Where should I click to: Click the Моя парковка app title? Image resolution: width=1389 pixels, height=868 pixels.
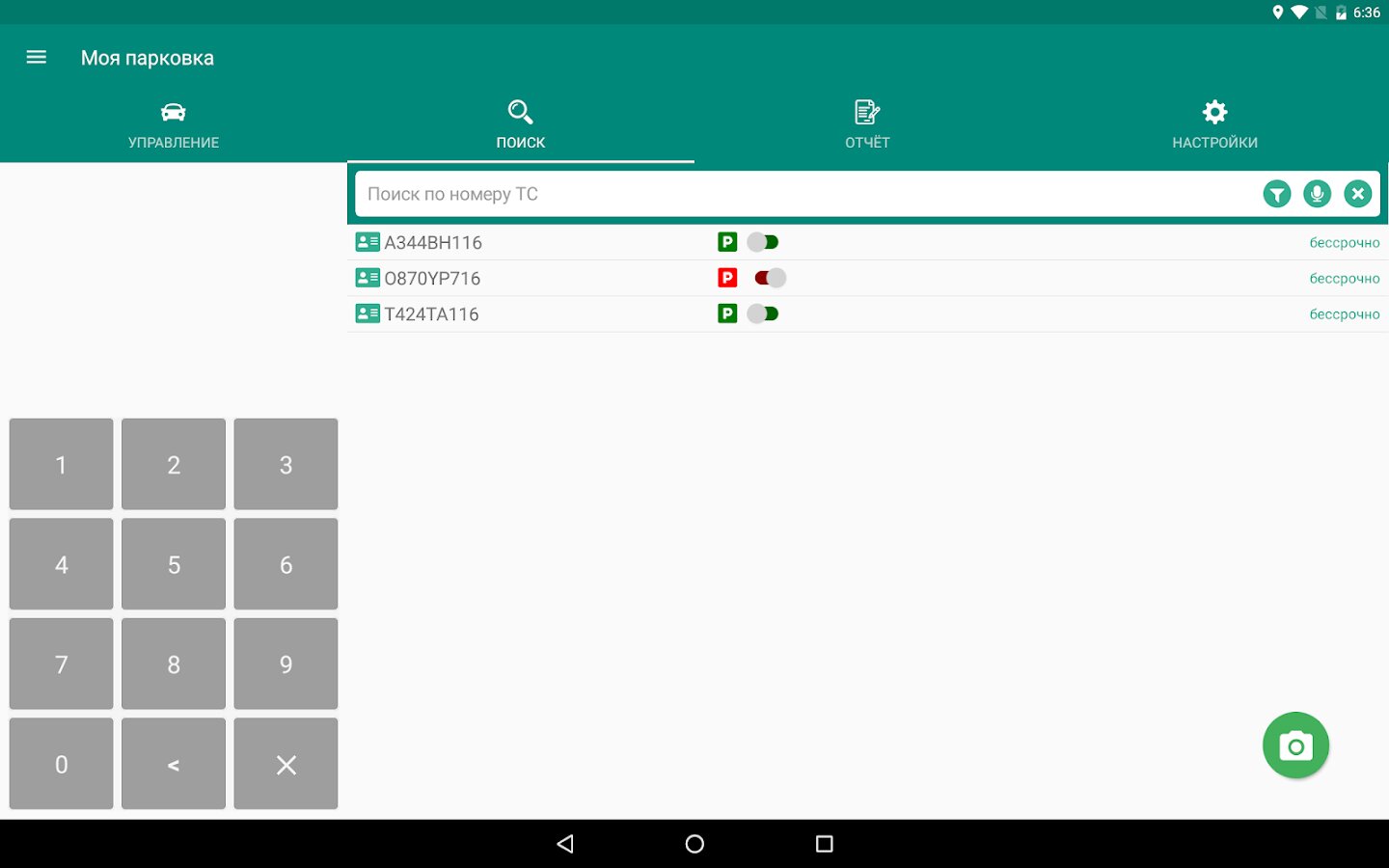pyautogui.click(x=148, y=58)
